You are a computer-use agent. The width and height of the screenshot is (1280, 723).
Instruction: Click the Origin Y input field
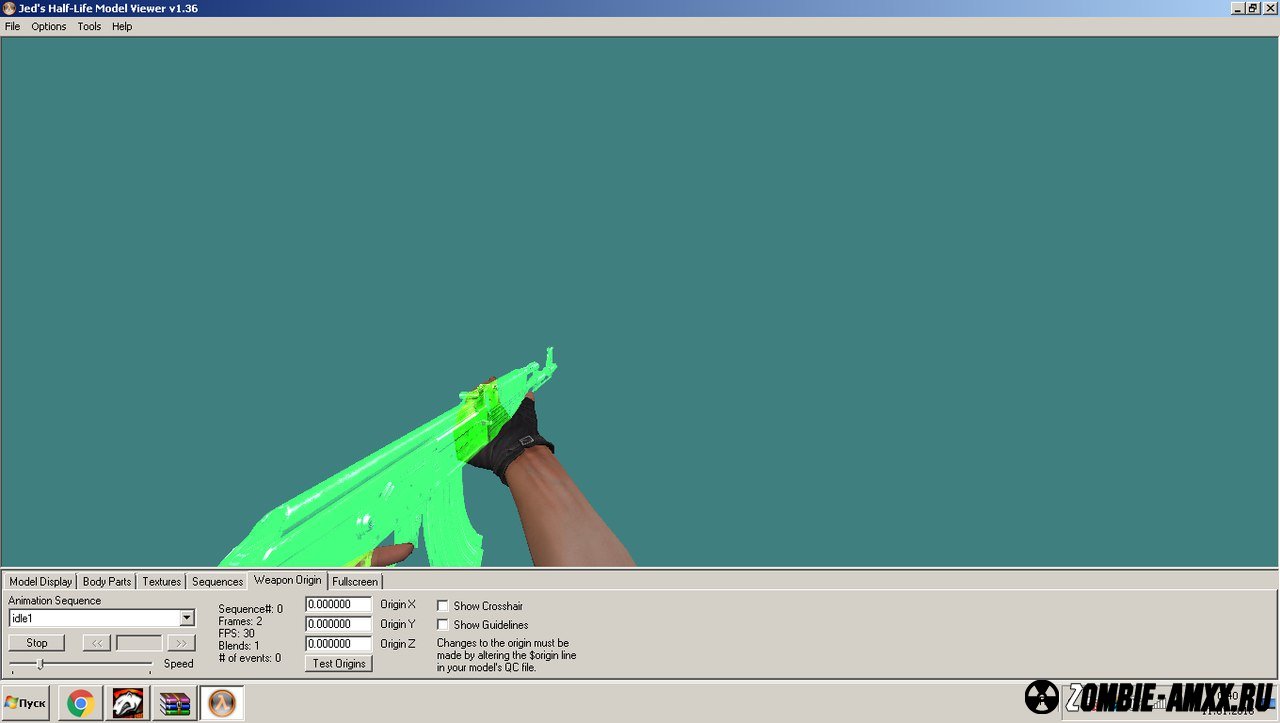(x=338, y=624)
